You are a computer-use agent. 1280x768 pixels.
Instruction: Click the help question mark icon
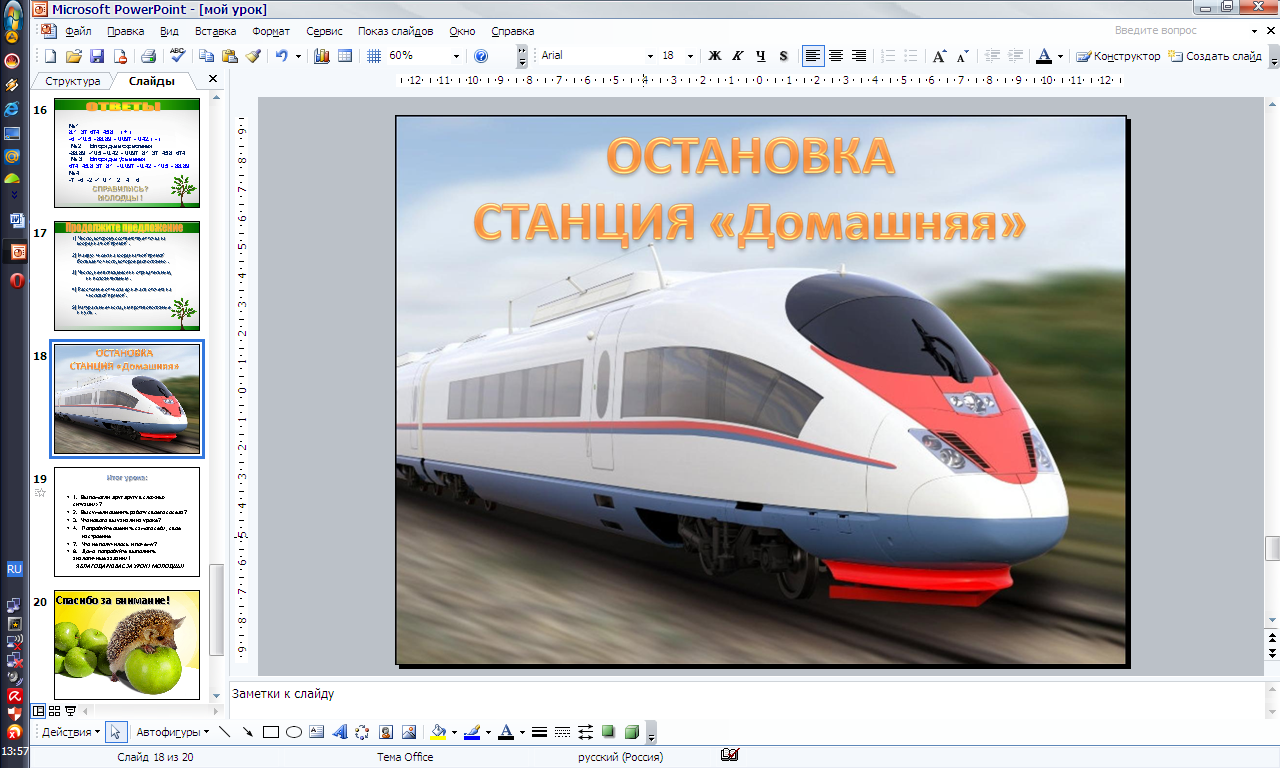481,56
